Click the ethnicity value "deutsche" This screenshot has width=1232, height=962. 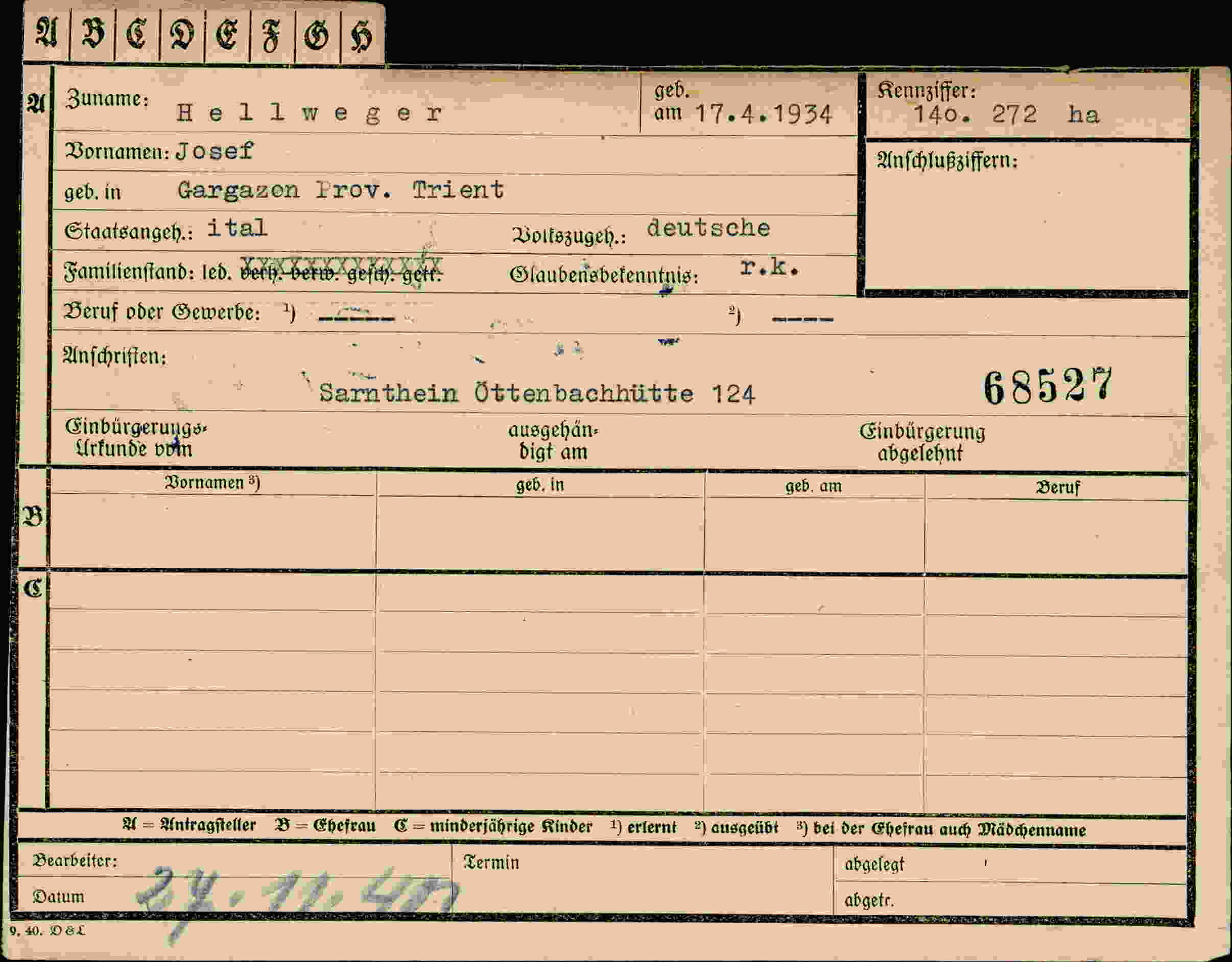click(708, 228)
